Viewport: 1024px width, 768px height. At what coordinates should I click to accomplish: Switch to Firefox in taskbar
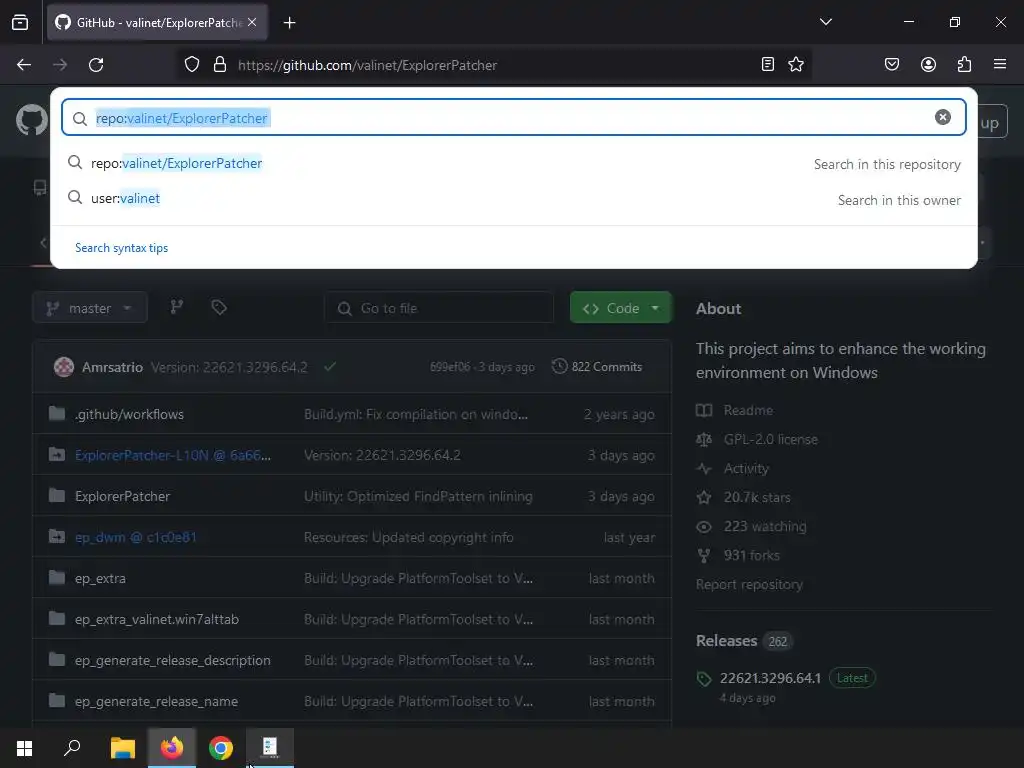click(172, 748)
